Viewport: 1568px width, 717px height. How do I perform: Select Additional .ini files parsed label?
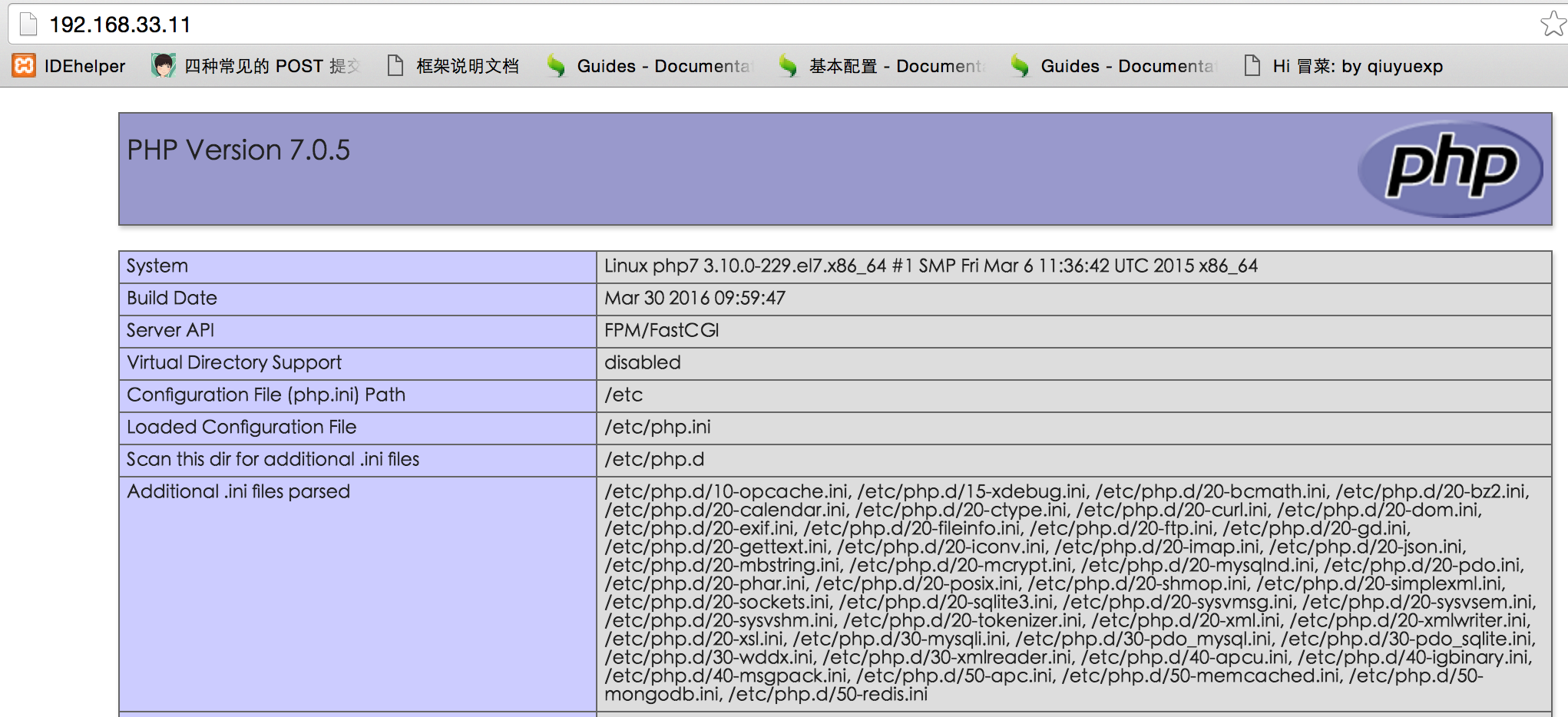(239, 492)
